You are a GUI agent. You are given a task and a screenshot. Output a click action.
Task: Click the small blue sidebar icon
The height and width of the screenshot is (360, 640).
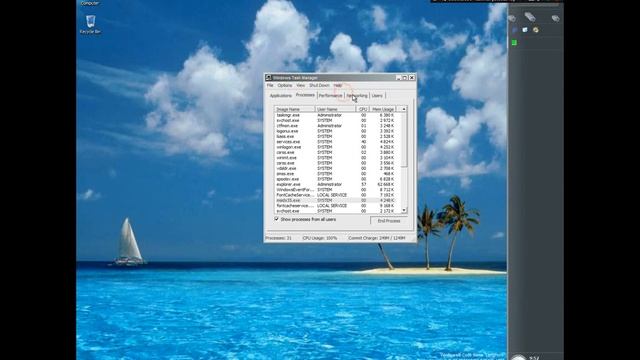tap(514, 30)
